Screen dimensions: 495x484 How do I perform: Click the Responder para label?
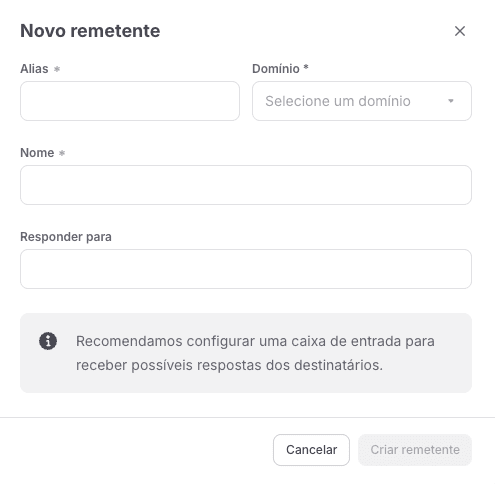[66, 237]
